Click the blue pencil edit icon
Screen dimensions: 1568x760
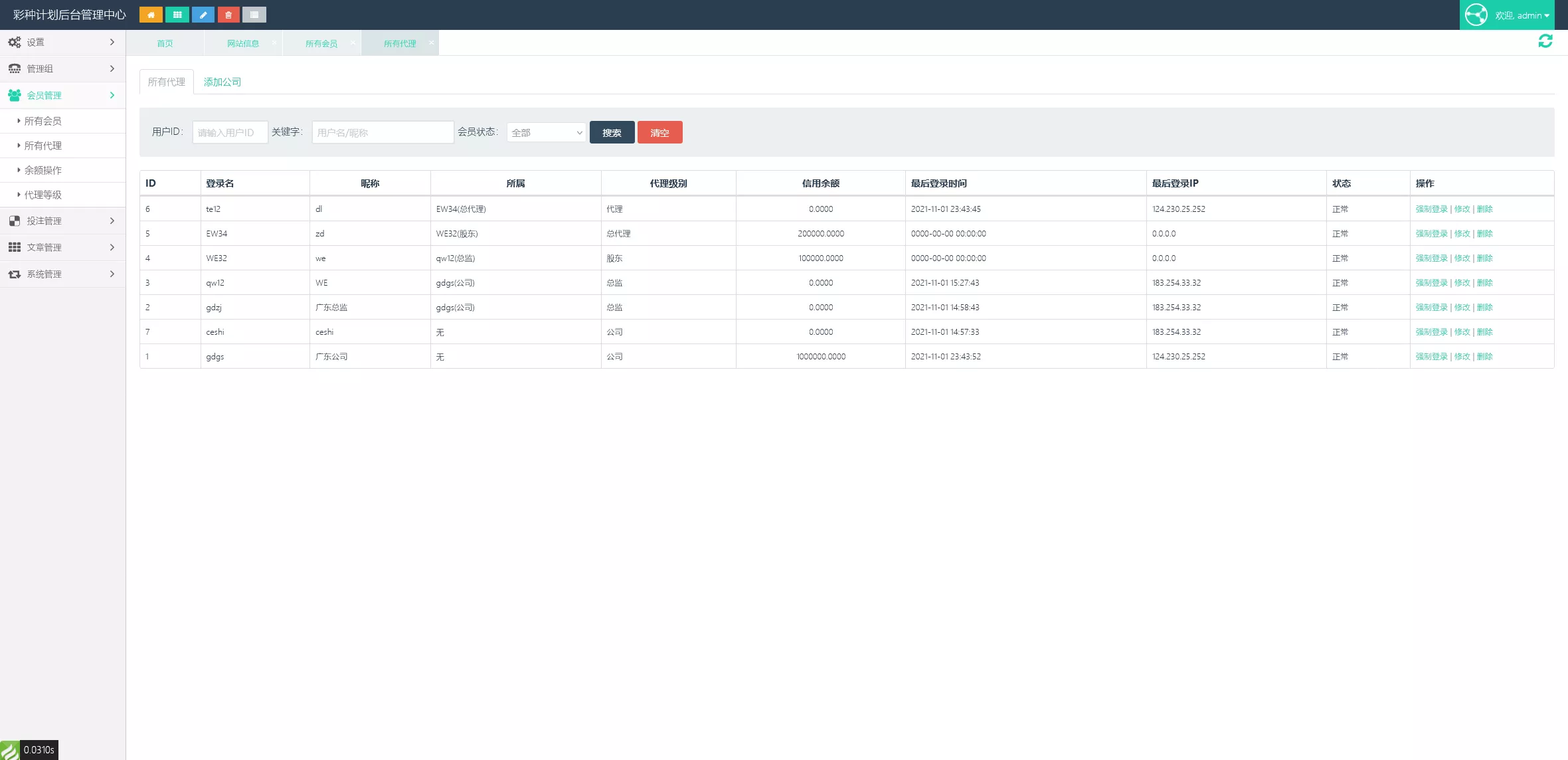203,15
